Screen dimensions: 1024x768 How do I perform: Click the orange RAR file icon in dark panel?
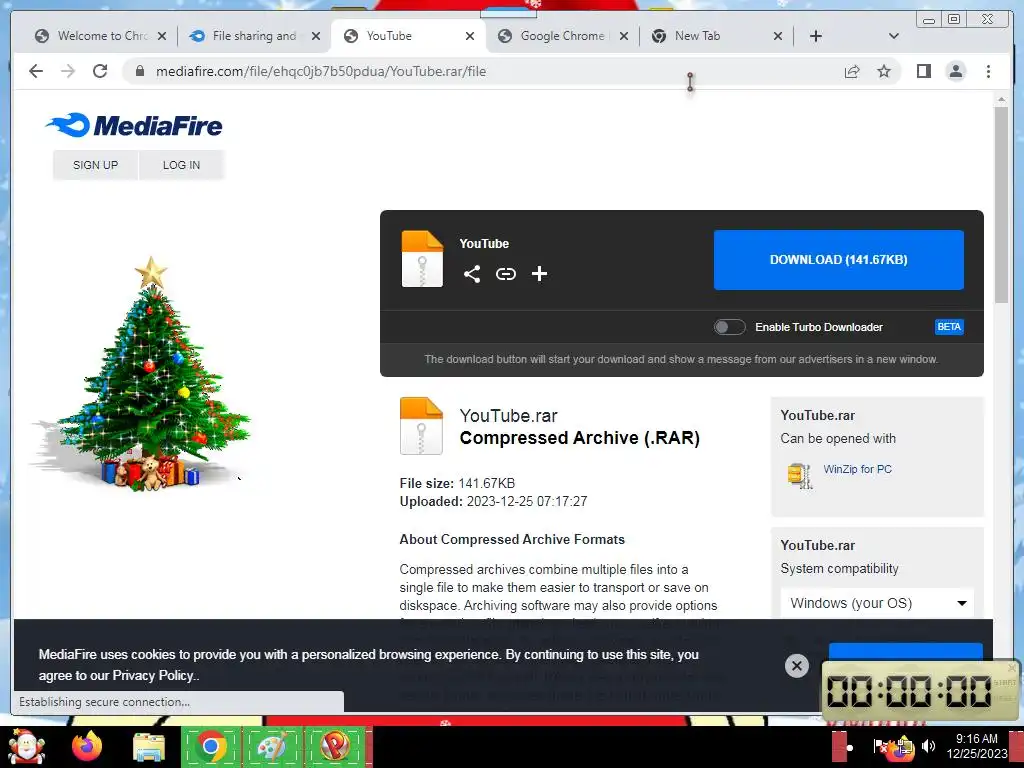tap(422, 259)
